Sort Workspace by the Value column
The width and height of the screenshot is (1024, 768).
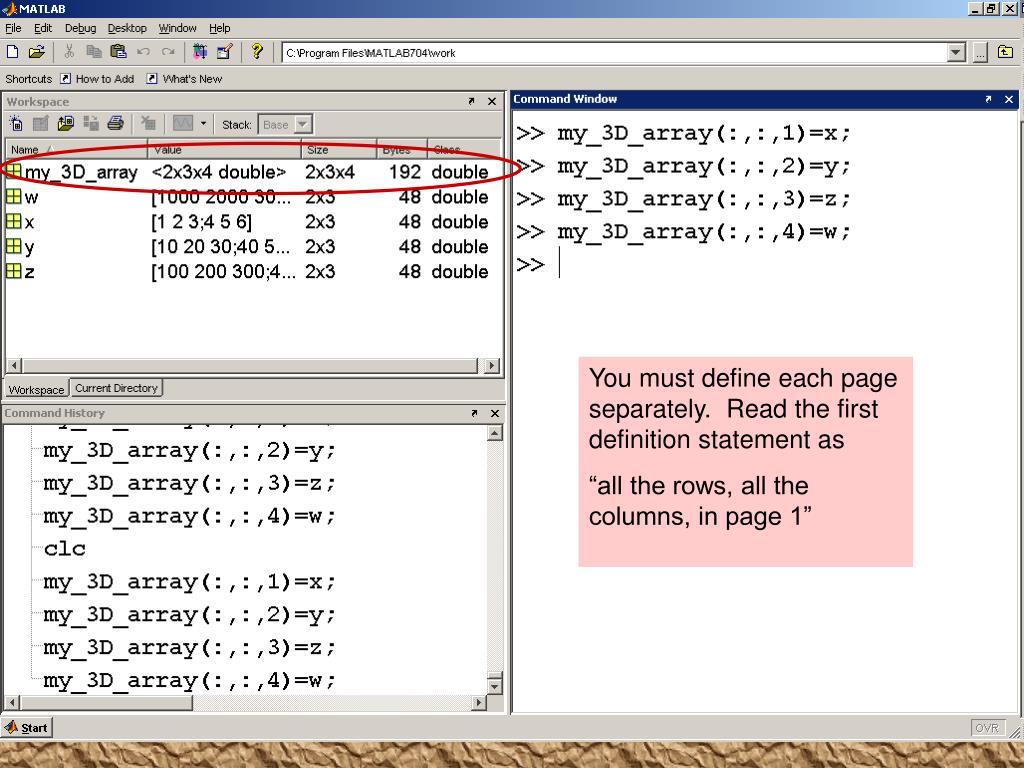pyautogui.click(x=224, y=150)
